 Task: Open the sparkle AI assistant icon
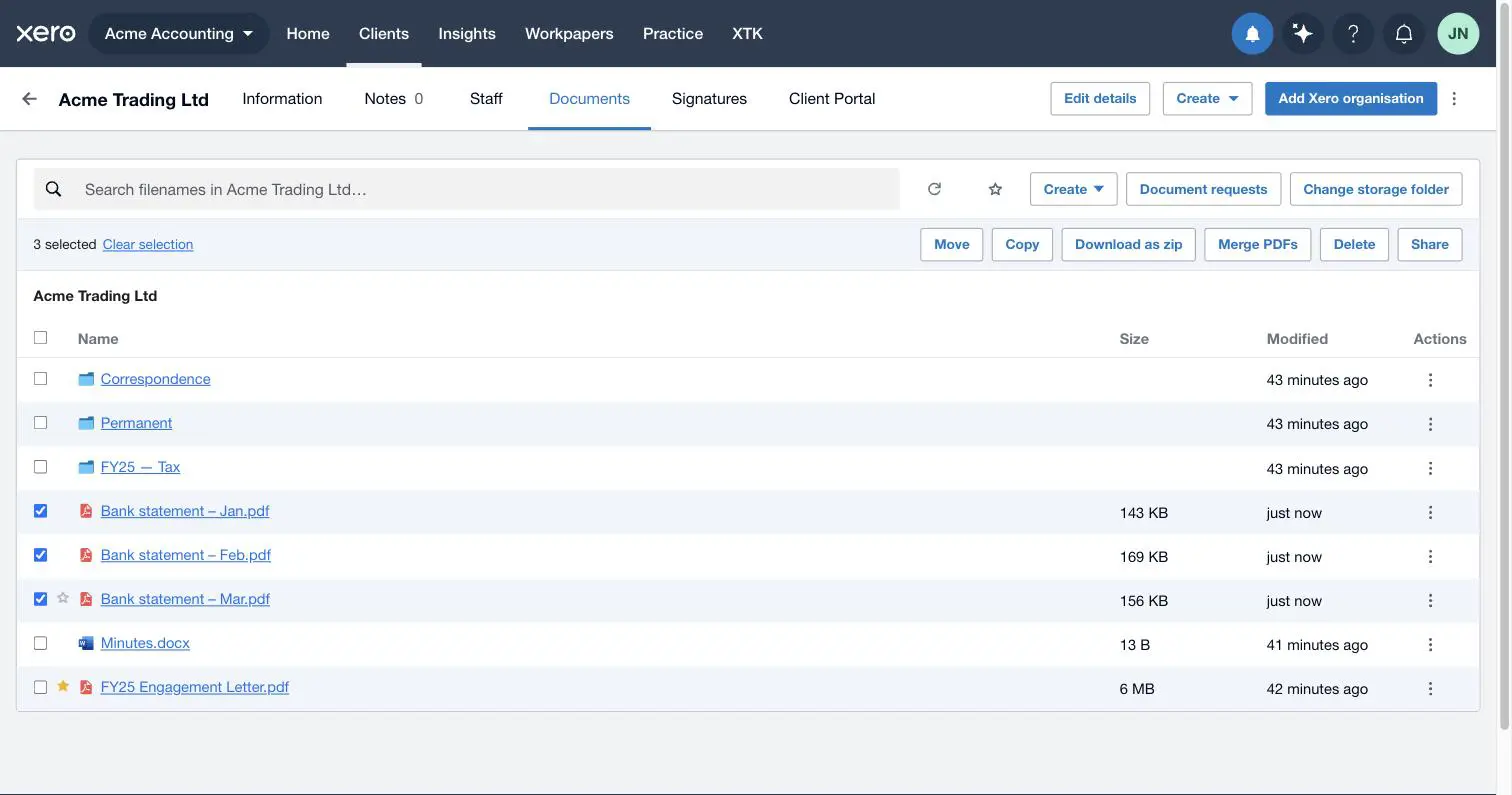pos(1303,34)
